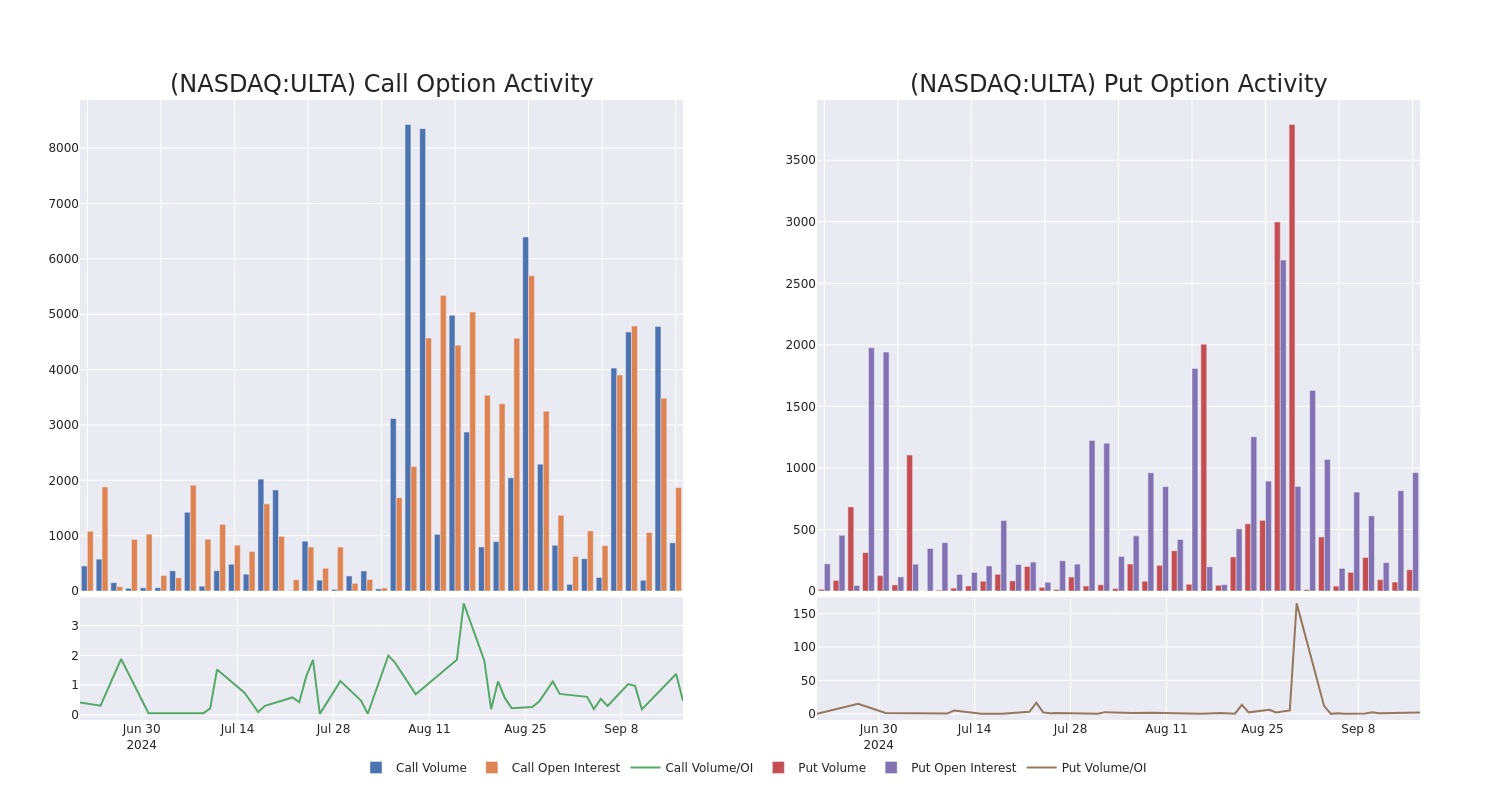Click the 'Jul 28' label under put chart

click(1070, 729)
